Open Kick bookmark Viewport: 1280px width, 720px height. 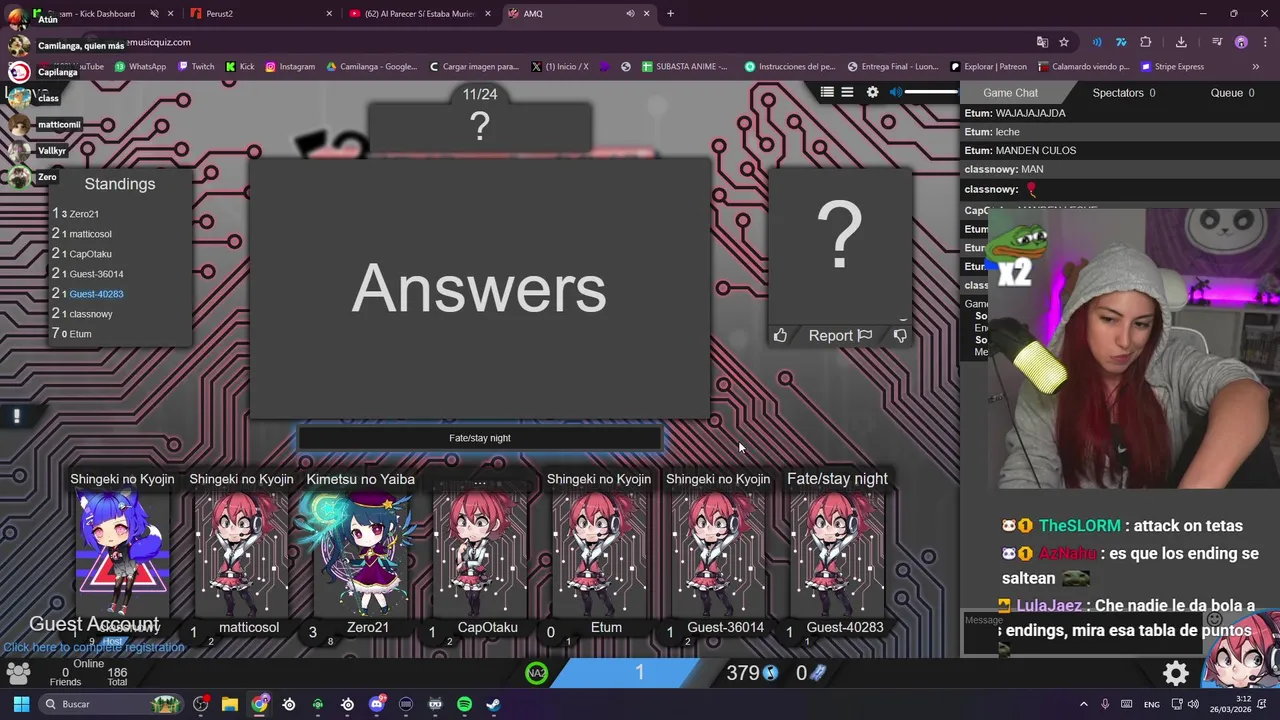coord(240,67)
